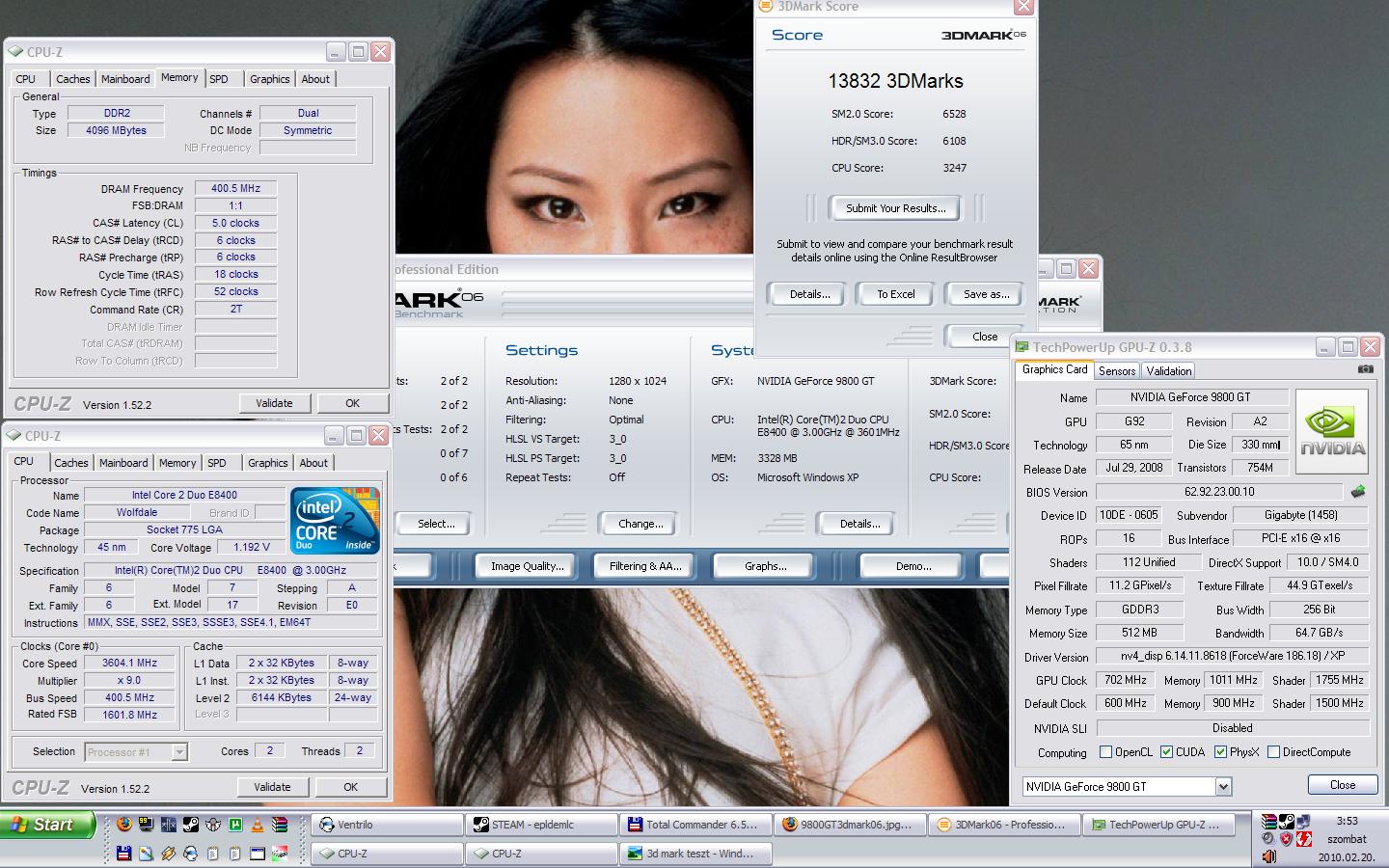Click network computers icon in system tray
The height and width of the screenshot is (868, 1389).
[x=1303, y=822]
